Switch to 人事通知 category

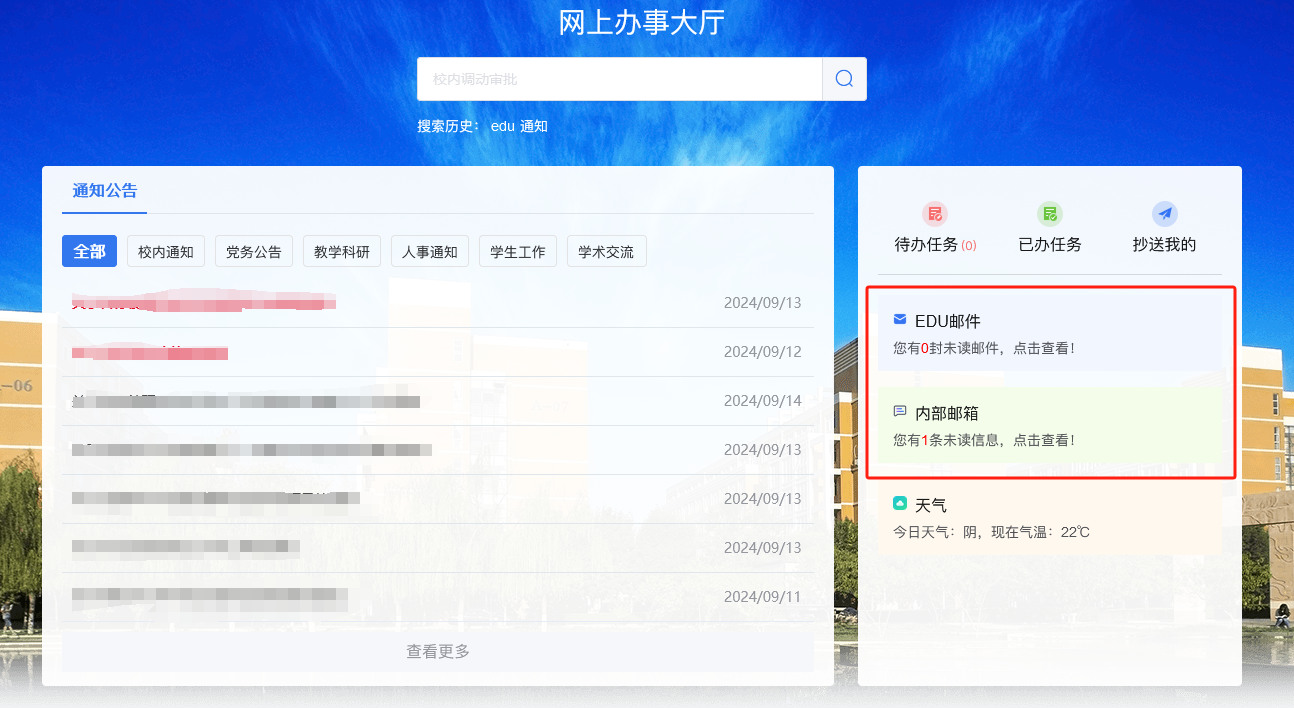tap(430, 252)
